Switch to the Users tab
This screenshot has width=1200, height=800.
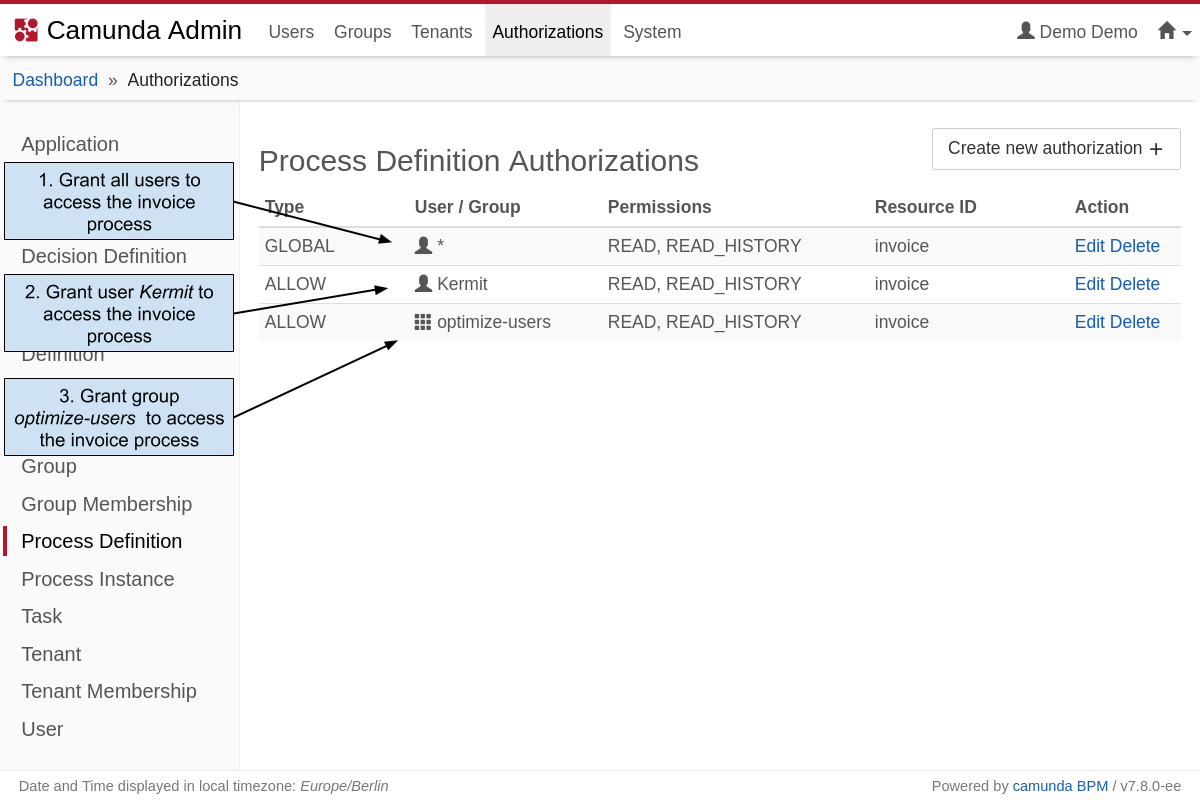pyautogui.click(x=291, y=32)
